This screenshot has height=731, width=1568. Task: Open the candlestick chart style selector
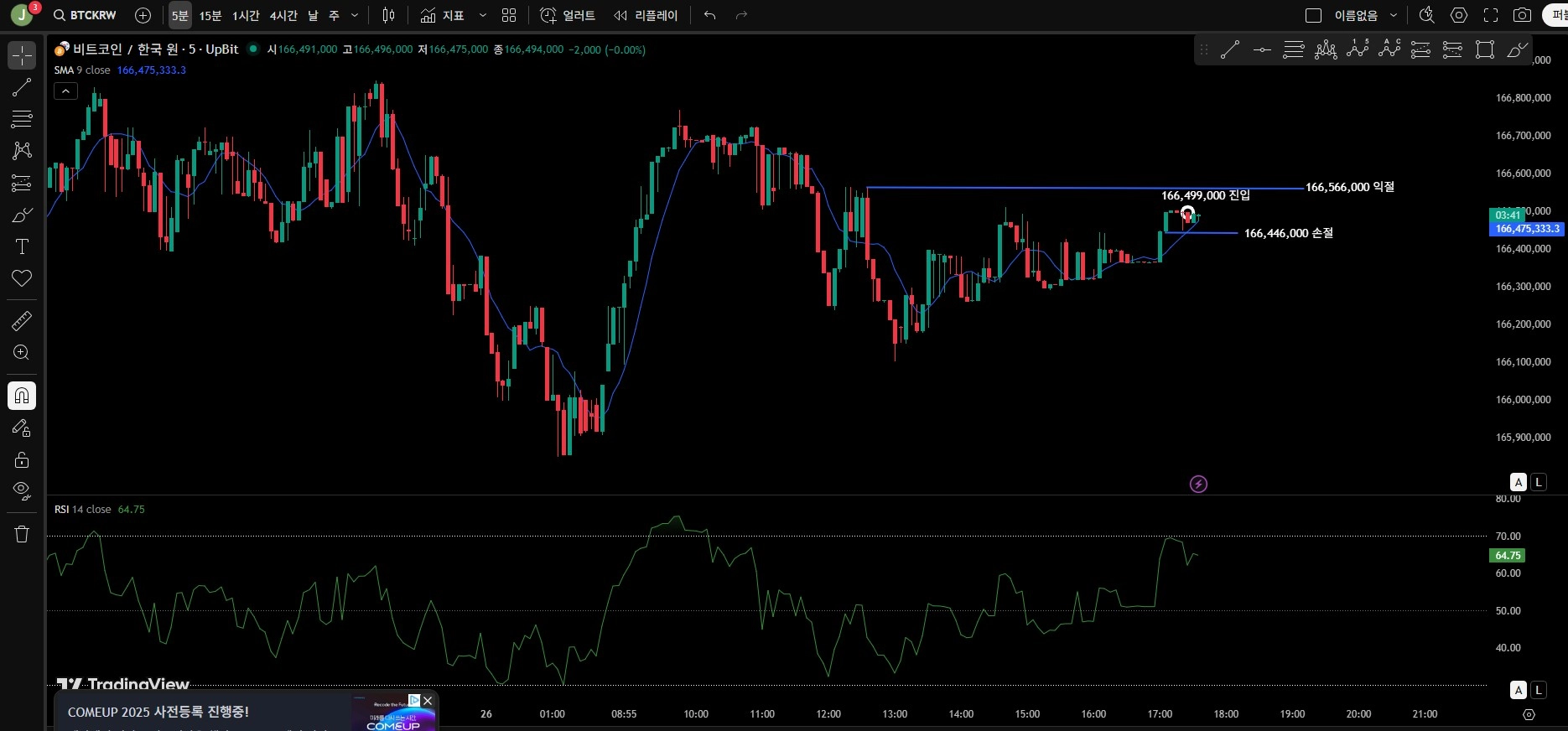pyautogui.click(x=388, y=15)
